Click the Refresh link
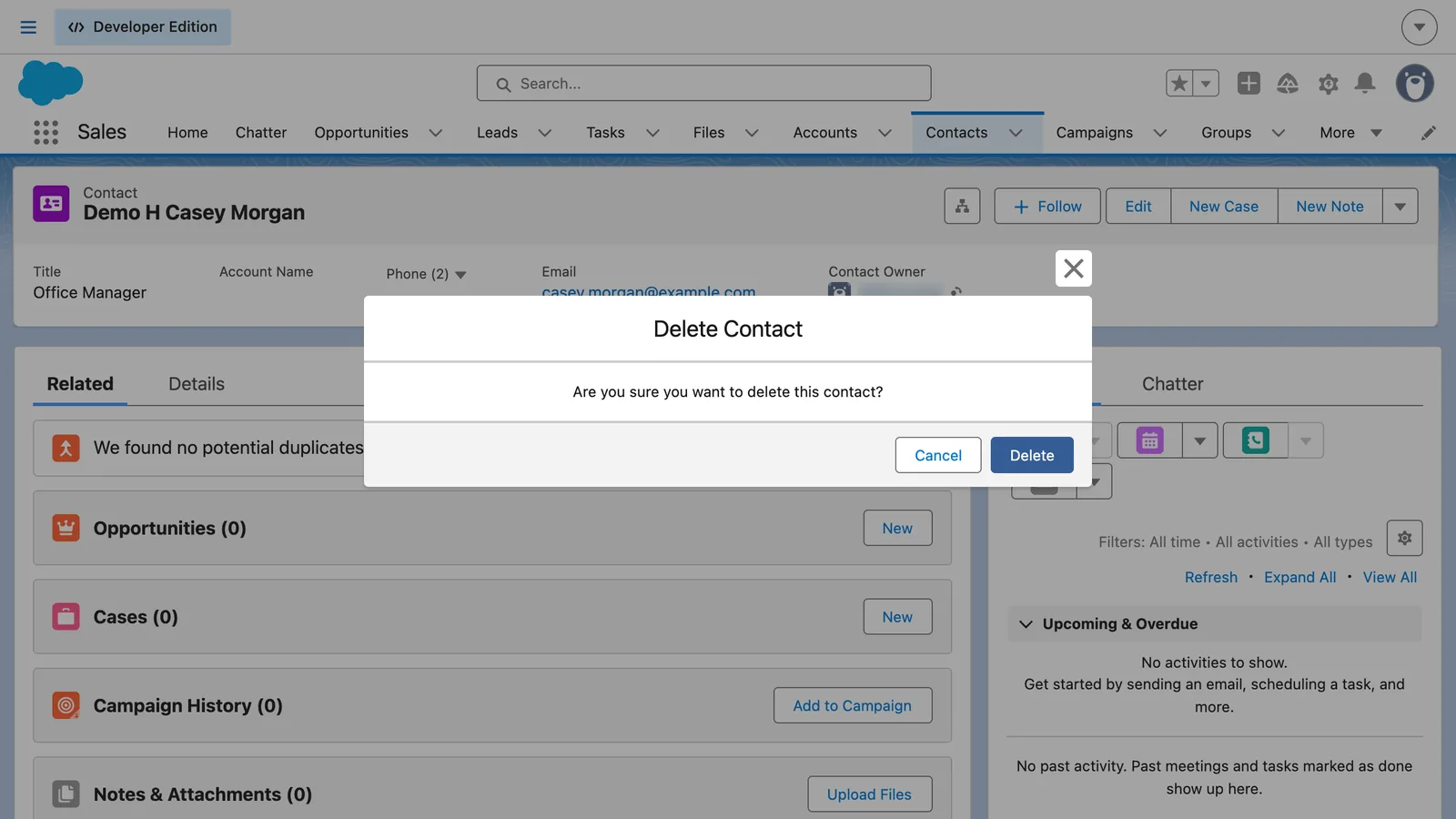This screenshot has width=1456, height=819. click(1211, 577)
